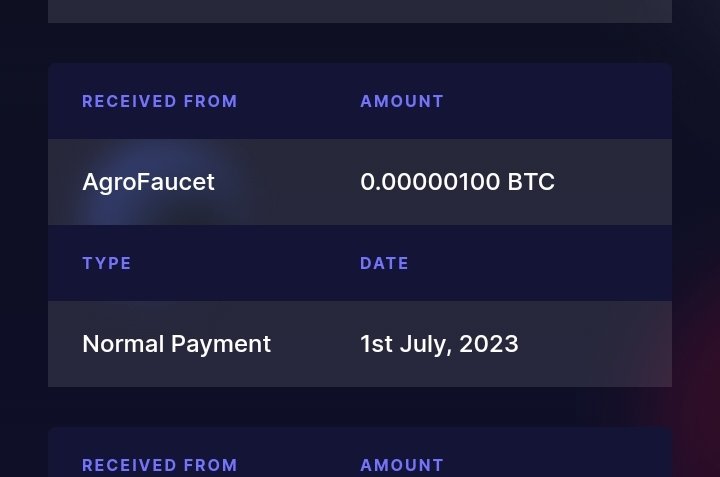Click the partial gray row at top
Viewport: 720px width, 477px height.
pos(360,11)
